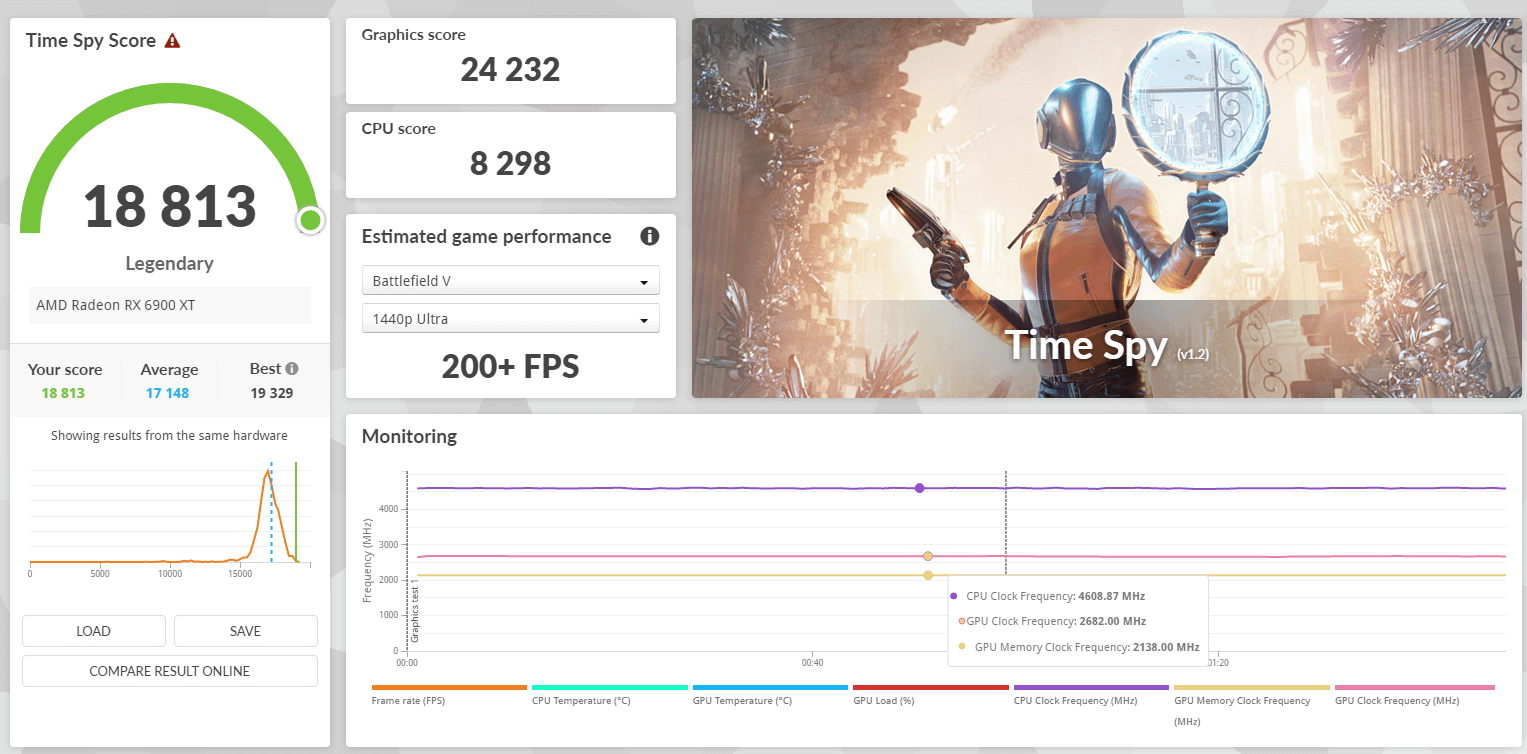Screen dimensions: 1527x754
Task: Click the 00:40 time axis label
Action: coord(812,663)
